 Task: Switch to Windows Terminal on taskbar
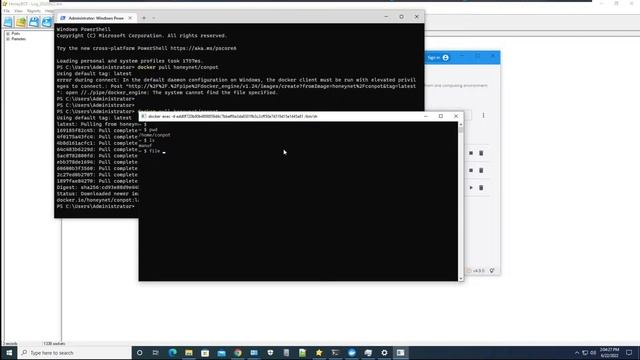(x=335, y=353)
